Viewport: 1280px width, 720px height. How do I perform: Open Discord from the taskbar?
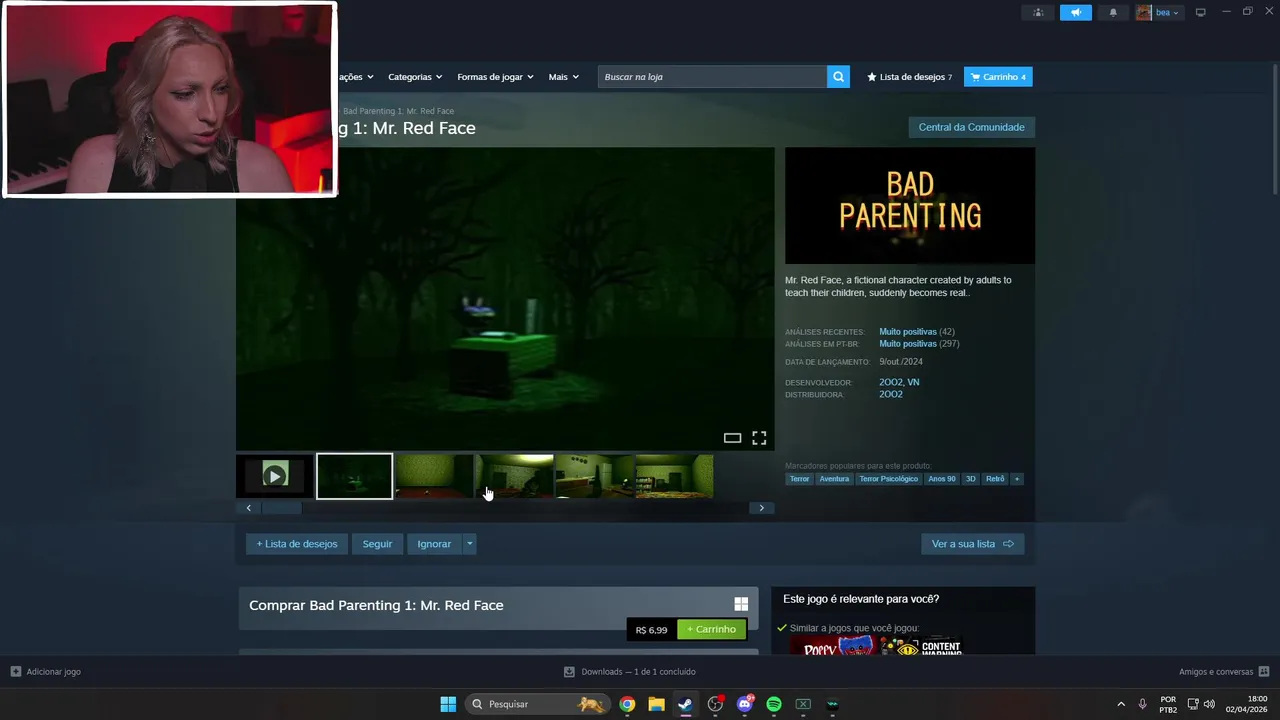coord(744,704)
